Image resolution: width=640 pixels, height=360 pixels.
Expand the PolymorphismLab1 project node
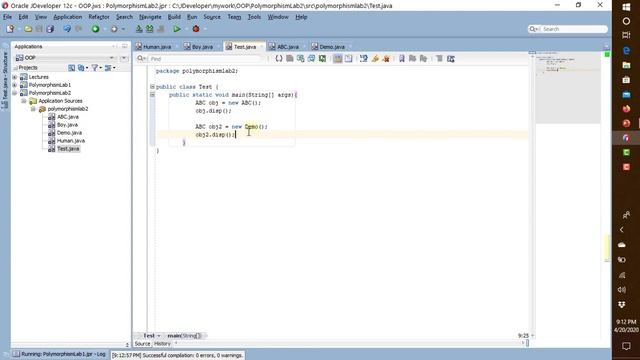click(15, 85)
